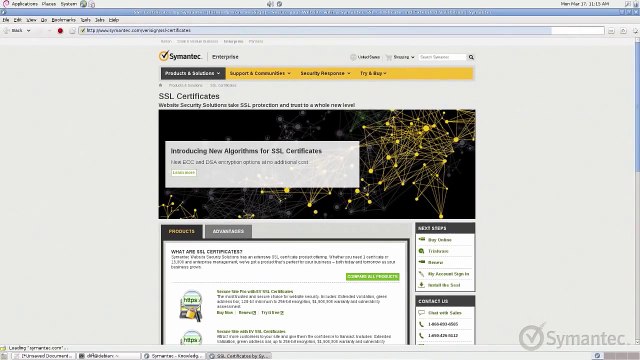This screenshot has width=640, height=360.
Task: Click the page icon left of the address bar
Action: [x=72, y=31]
